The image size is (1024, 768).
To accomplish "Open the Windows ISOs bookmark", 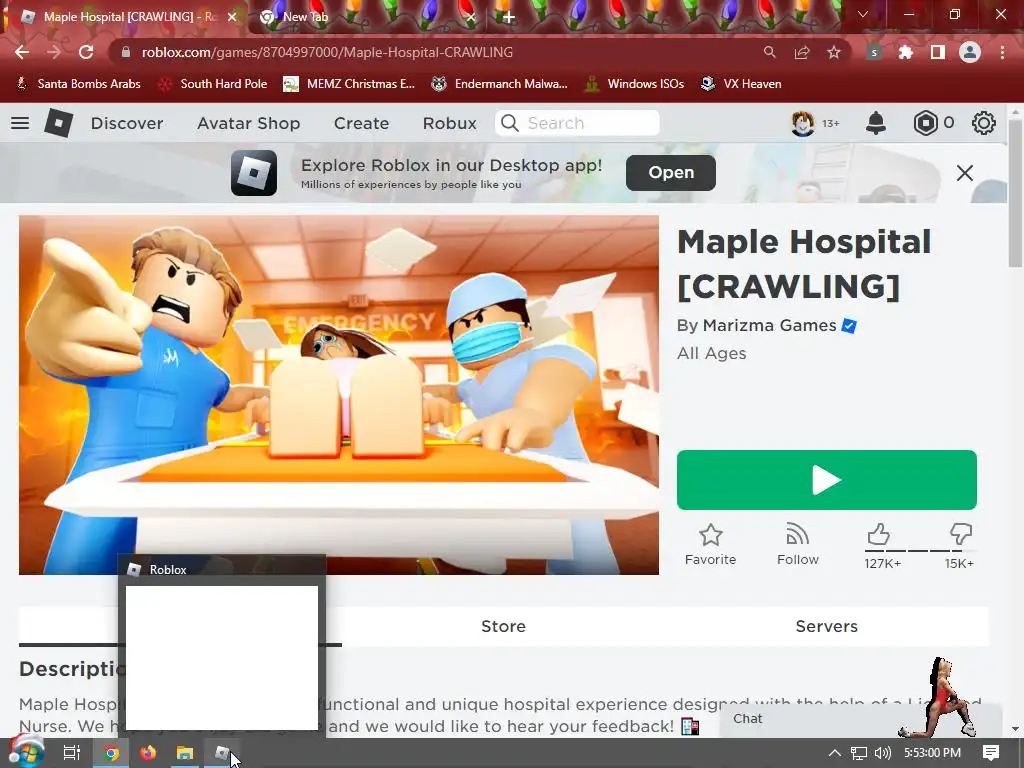I will pyautogui.click(x=634, y=84).
